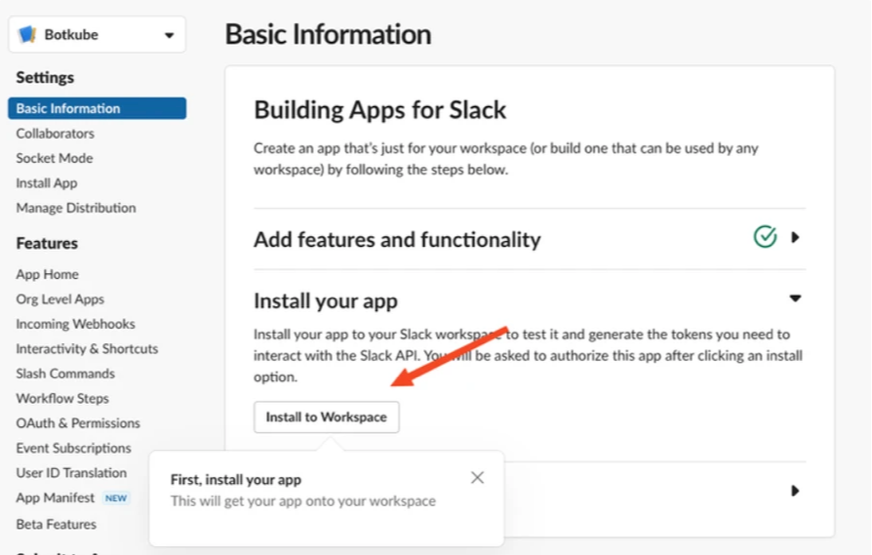Go to Slash Commands page
This screenshot has width=872, height=555.
(65, 373)
